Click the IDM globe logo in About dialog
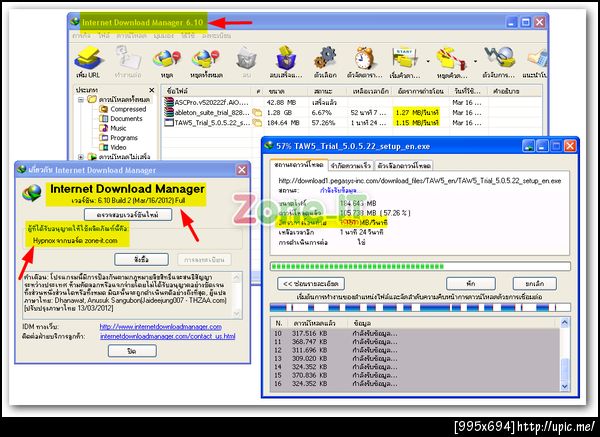 [32, 192]
